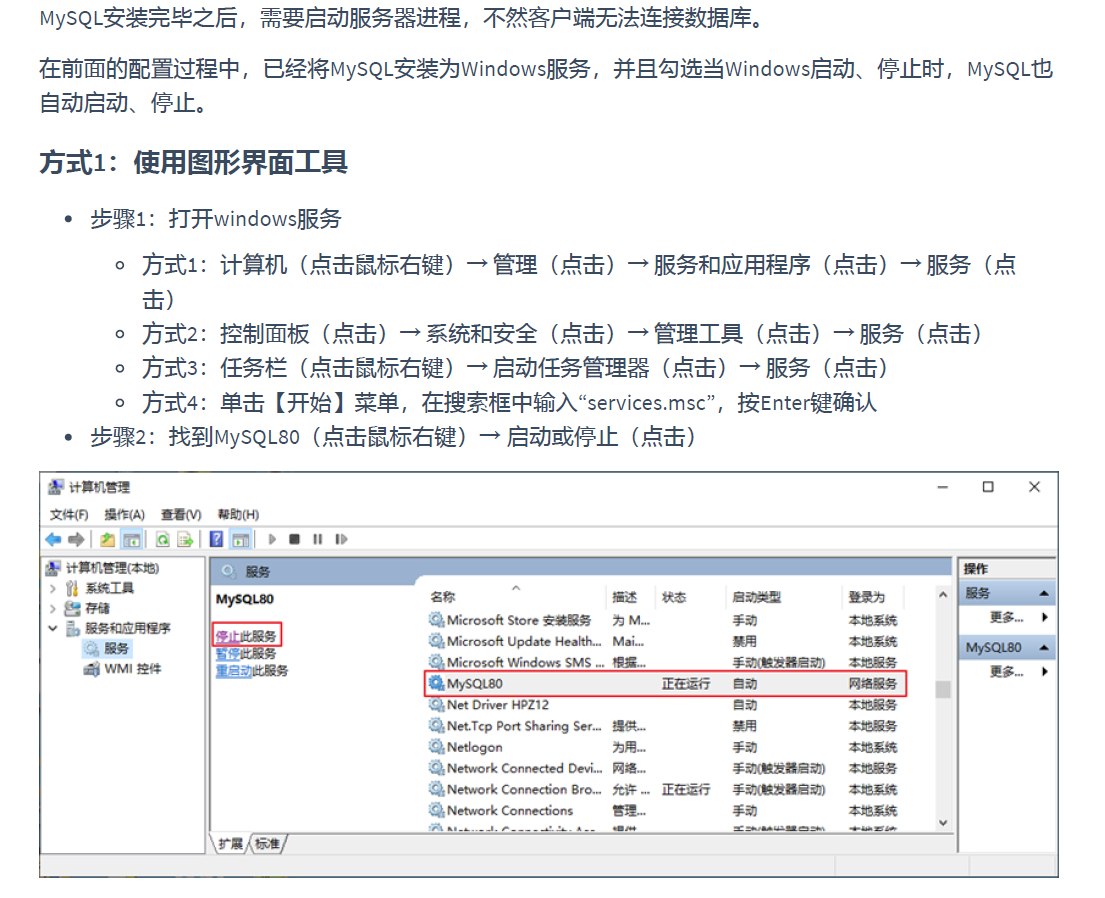Screen dimensions: 1105x898
Task: Sort by the 状态 column header
Action: [x=674, y=597]
